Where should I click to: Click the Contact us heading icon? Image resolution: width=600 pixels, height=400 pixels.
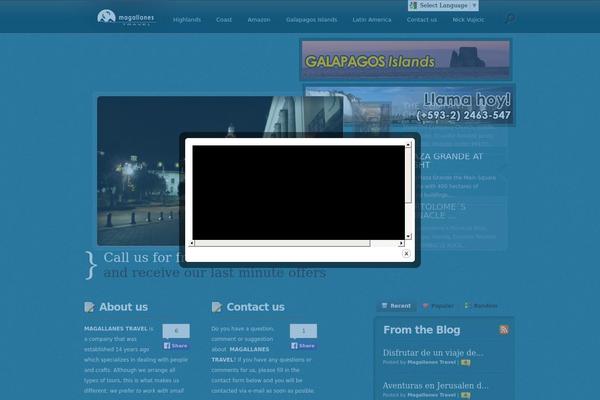click(x=217, y=307)
